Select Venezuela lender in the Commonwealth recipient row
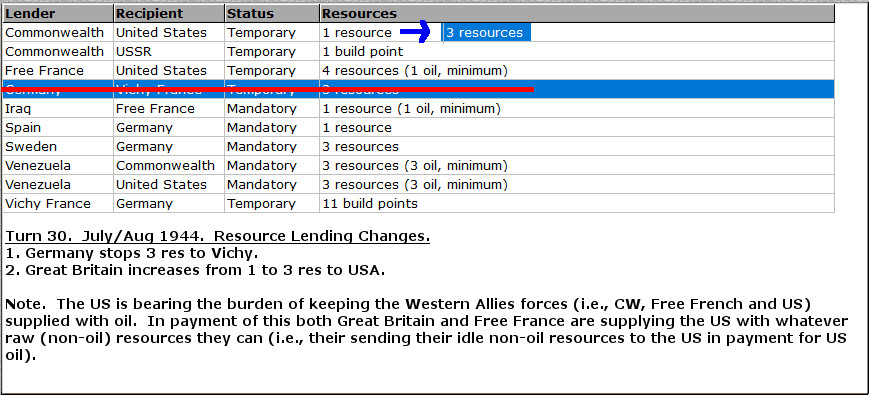The image size is (869, 395). click(x=58, y=166)
